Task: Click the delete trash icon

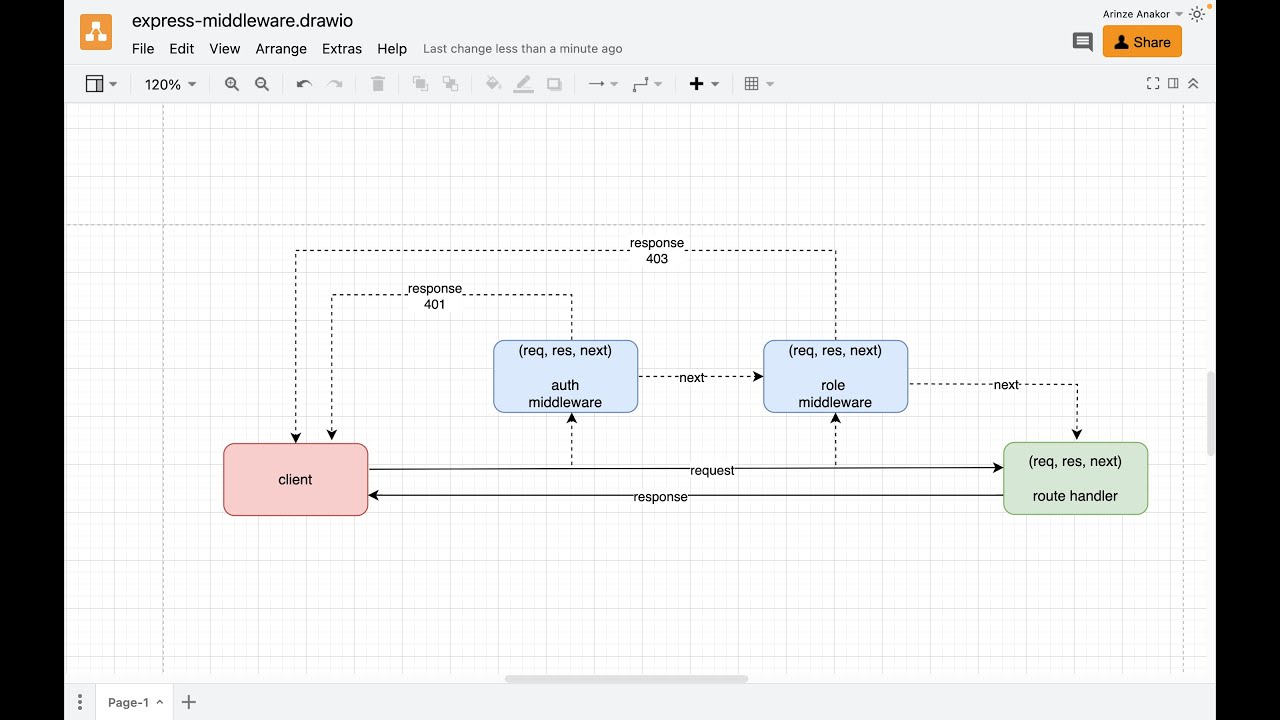Action: coord(378,84)
